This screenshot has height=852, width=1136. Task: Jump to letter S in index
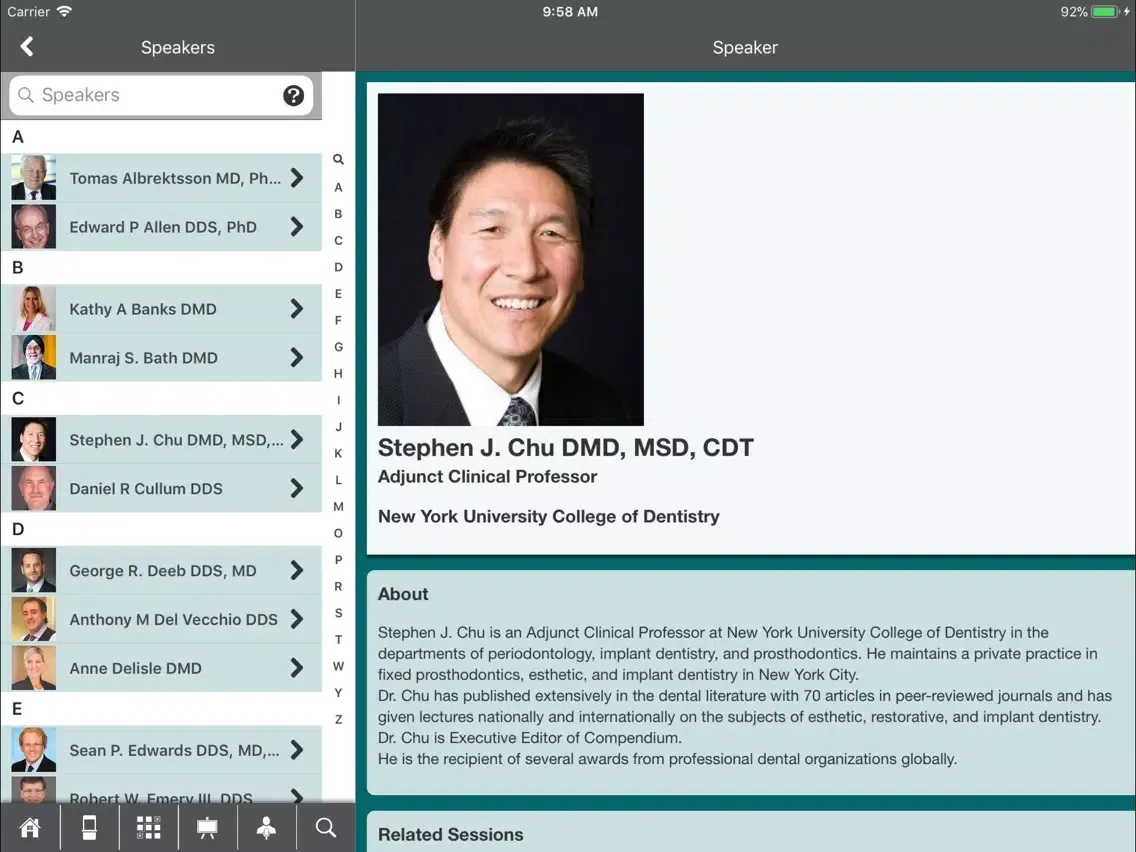click(338, 613)
